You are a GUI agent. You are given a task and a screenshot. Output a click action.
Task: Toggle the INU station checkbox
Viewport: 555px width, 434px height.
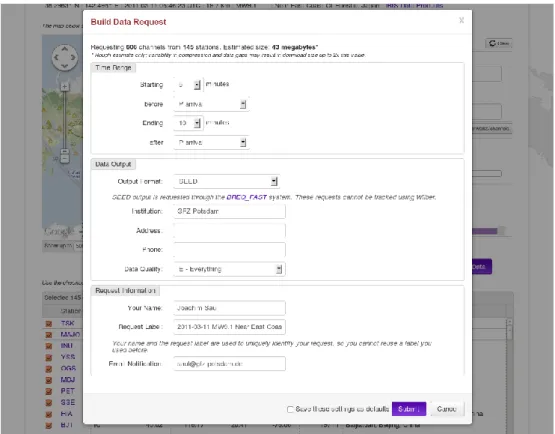[49, 346]
